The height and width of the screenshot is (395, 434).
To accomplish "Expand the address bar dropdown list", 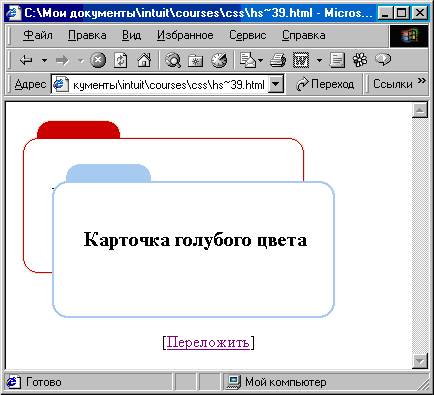I will (276, 84).
